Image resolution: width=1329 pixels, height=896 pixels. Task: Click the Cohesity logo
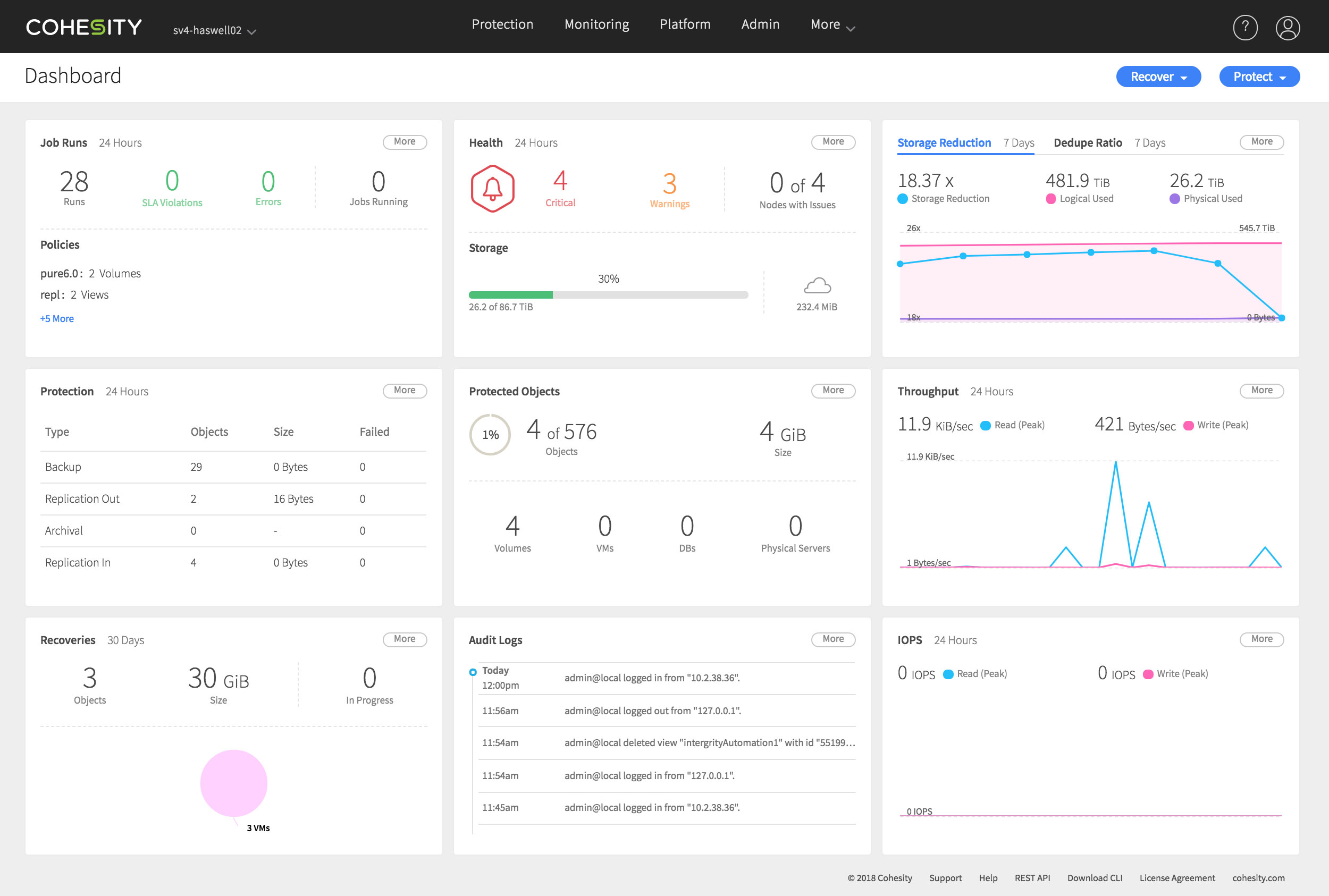pos(83,26)
